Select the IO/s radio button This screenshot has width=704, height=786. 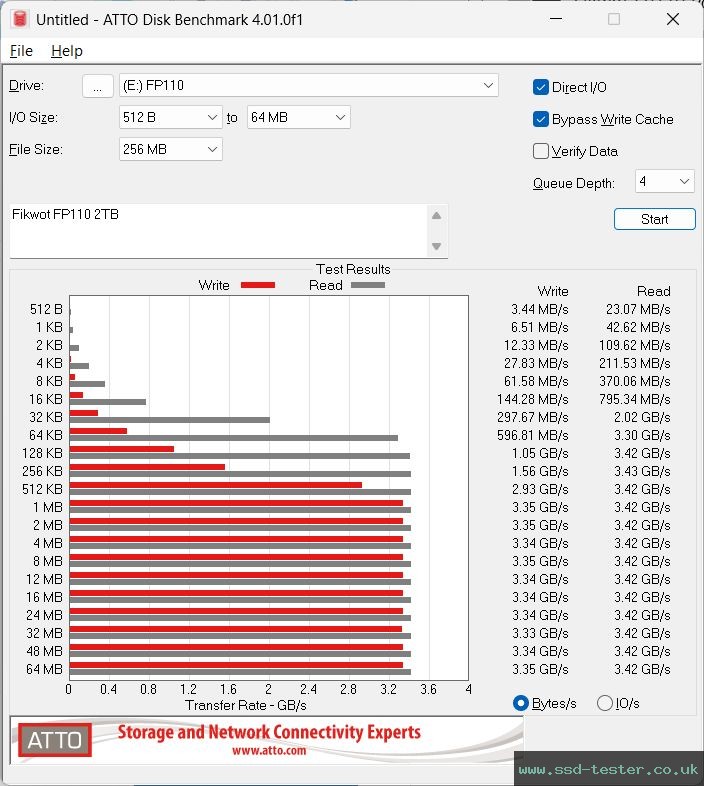[x=605, y=703]
